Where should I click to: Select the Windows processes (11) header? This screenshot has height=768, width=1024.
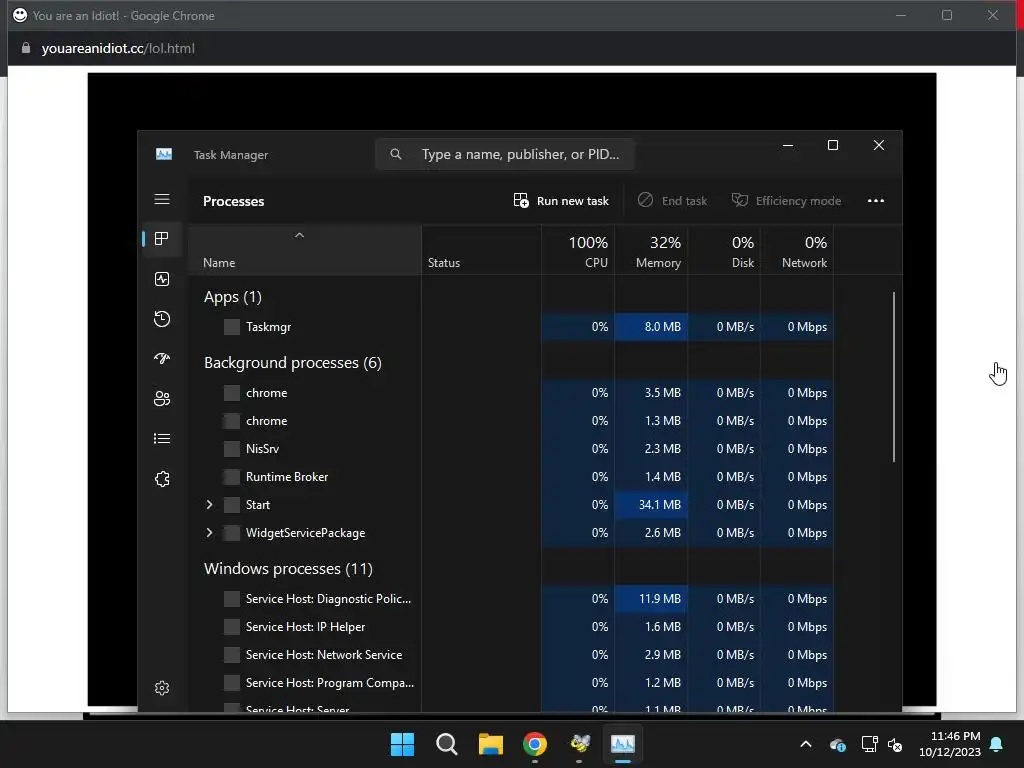288,569
